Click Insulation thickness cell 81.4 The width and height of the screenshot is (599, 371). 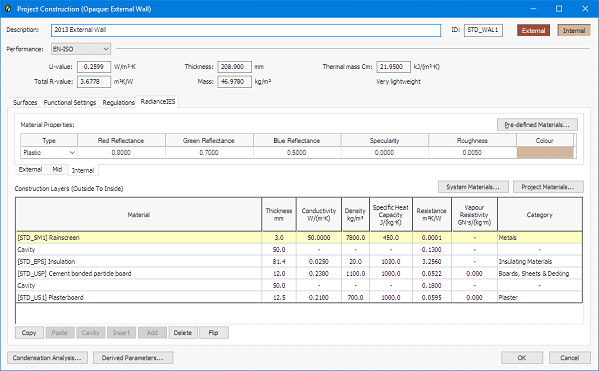279,262
